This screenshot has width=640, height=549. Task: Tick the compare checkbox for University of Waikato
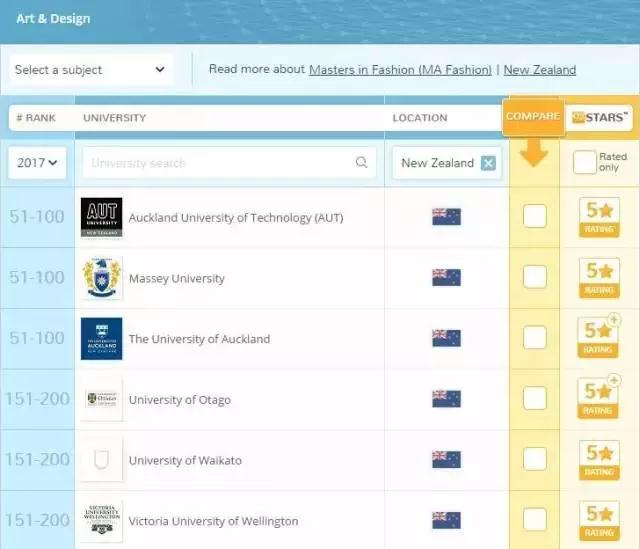point(535,459)
